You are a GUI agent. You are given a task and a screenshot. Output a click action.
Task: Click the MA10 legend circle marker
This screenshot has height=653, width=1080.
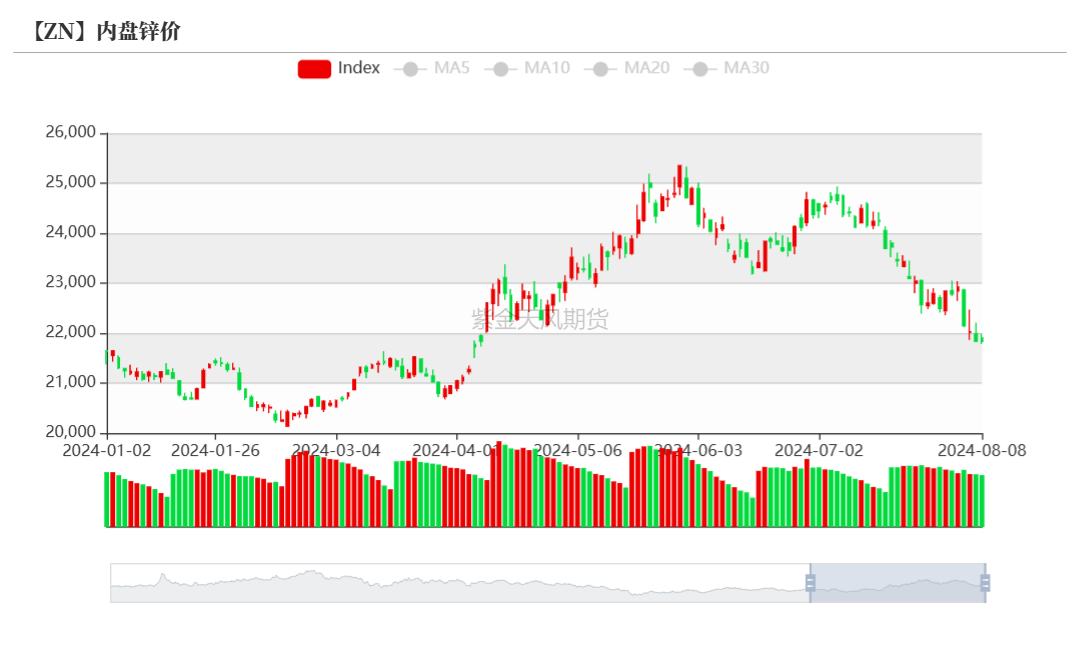point(503,69)
